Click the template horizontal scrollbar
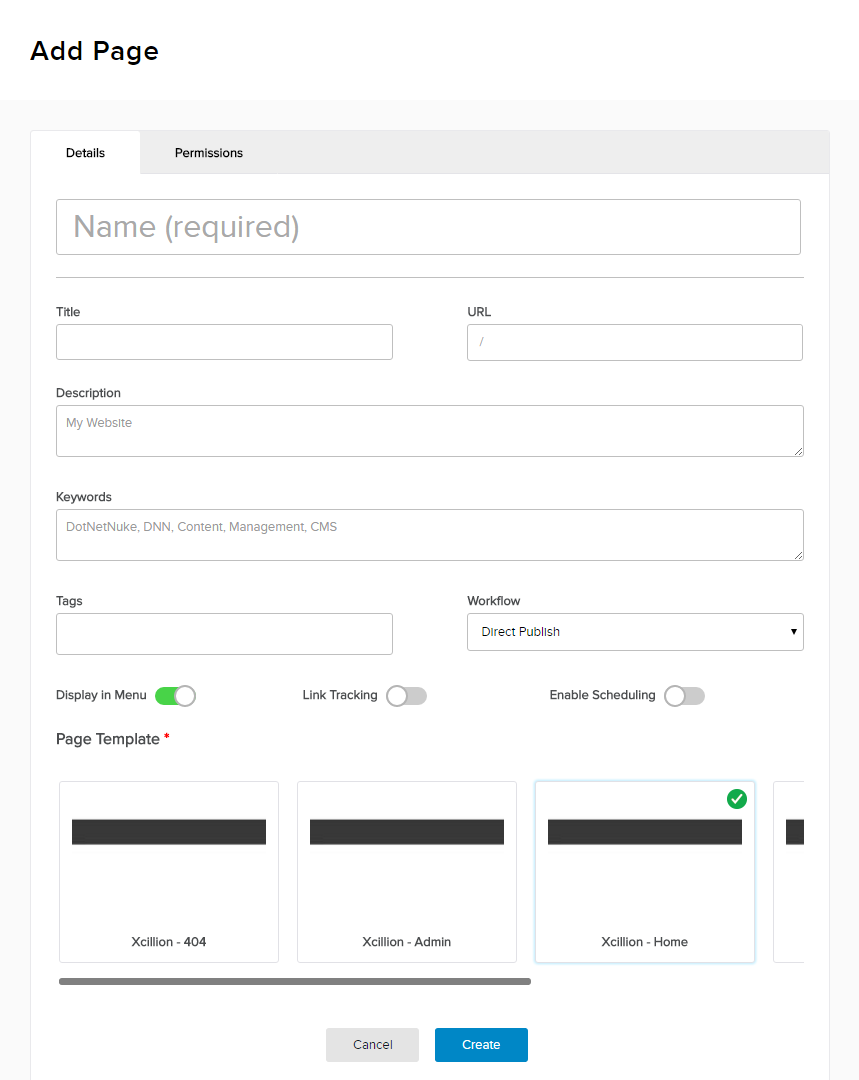The image size is (859, 1080). coord(295,982)
